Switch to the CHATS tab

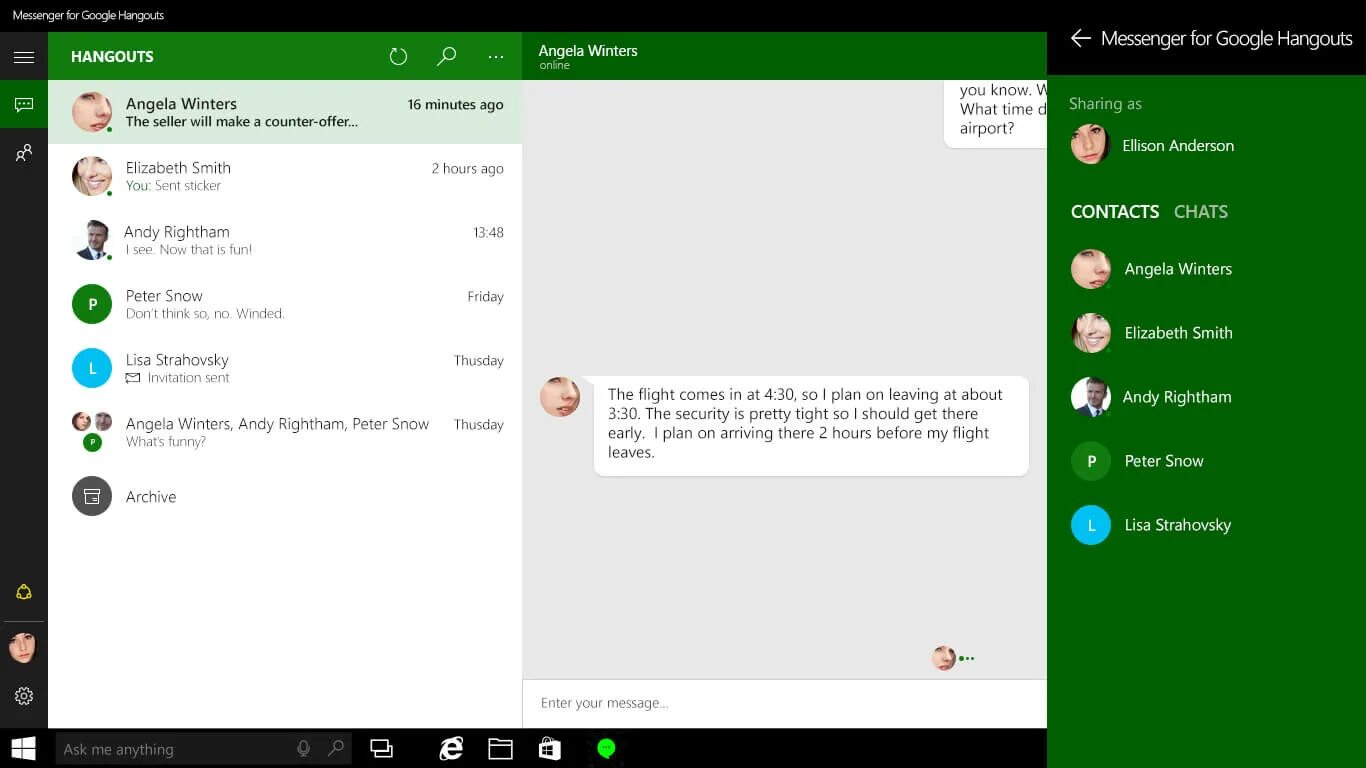[1201, 212]
